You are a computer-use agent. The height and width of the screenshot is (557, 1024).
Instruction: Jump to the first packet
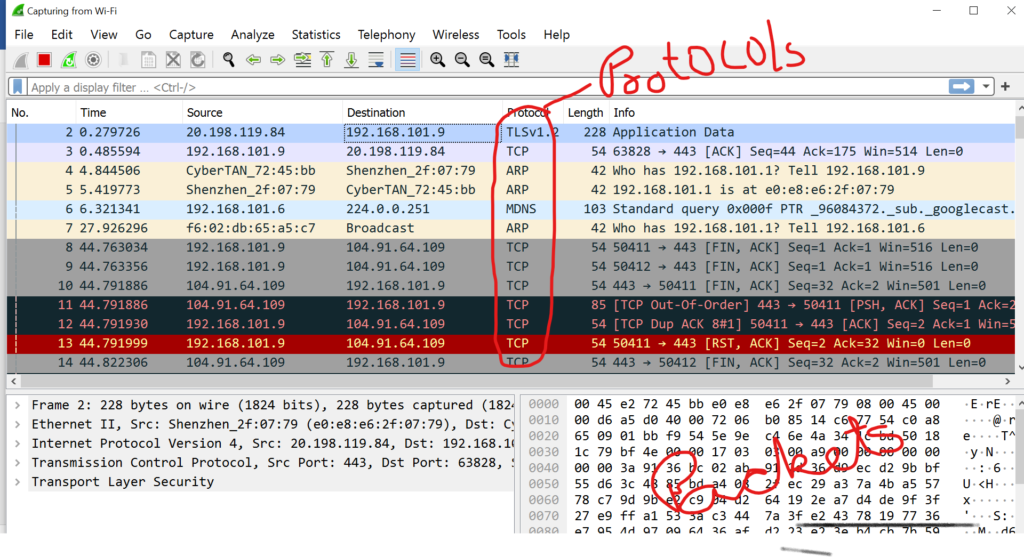(x=327, y=60)
